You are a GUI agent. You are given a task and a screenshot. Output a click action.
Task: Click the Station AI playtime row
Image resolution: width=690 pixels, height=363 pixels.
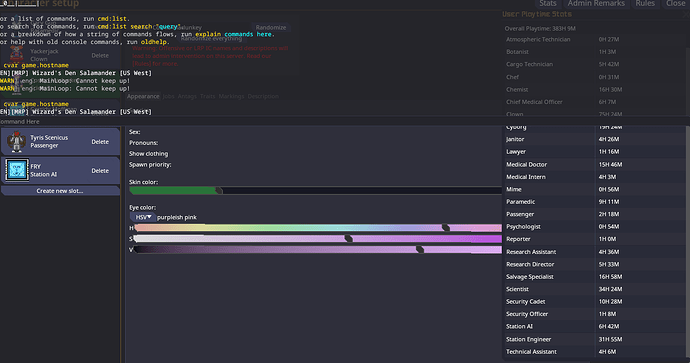click(x=594, y=326)
